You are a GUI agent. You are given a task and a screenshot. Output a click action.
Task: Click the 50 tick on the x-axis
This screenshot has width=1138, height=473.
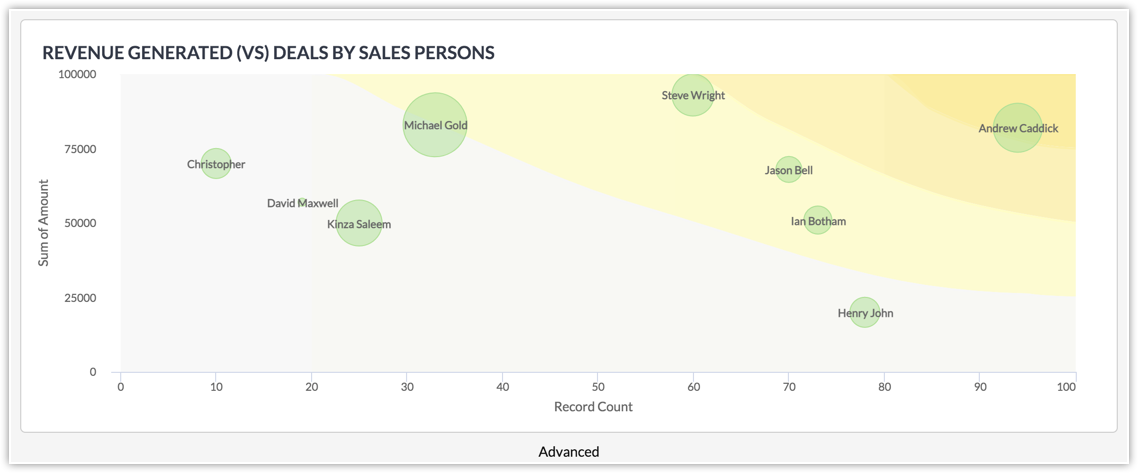pos(597,386)
